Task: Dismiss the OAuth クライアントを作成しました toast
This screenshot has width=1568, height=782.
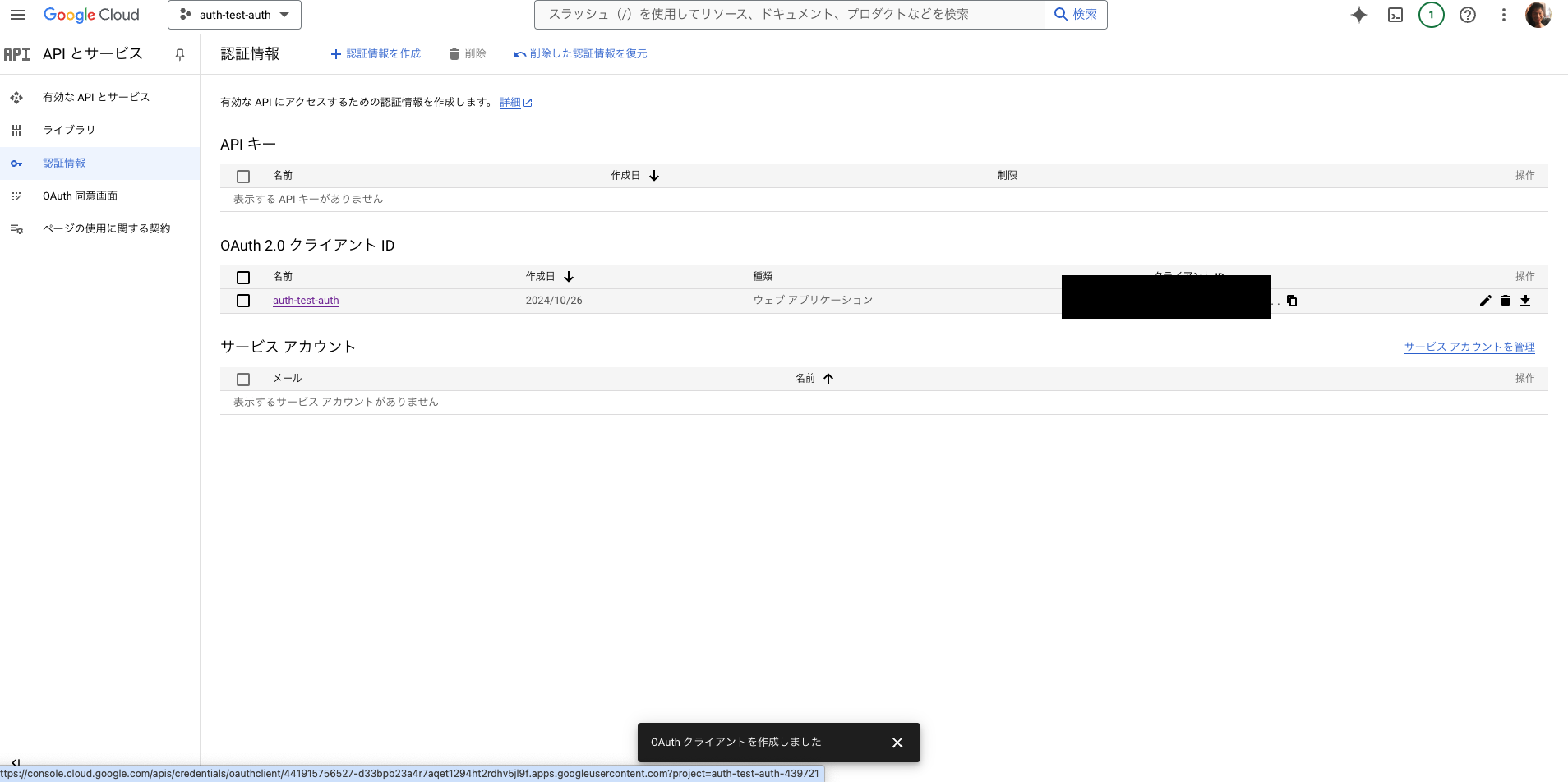Action: [896, 742]
